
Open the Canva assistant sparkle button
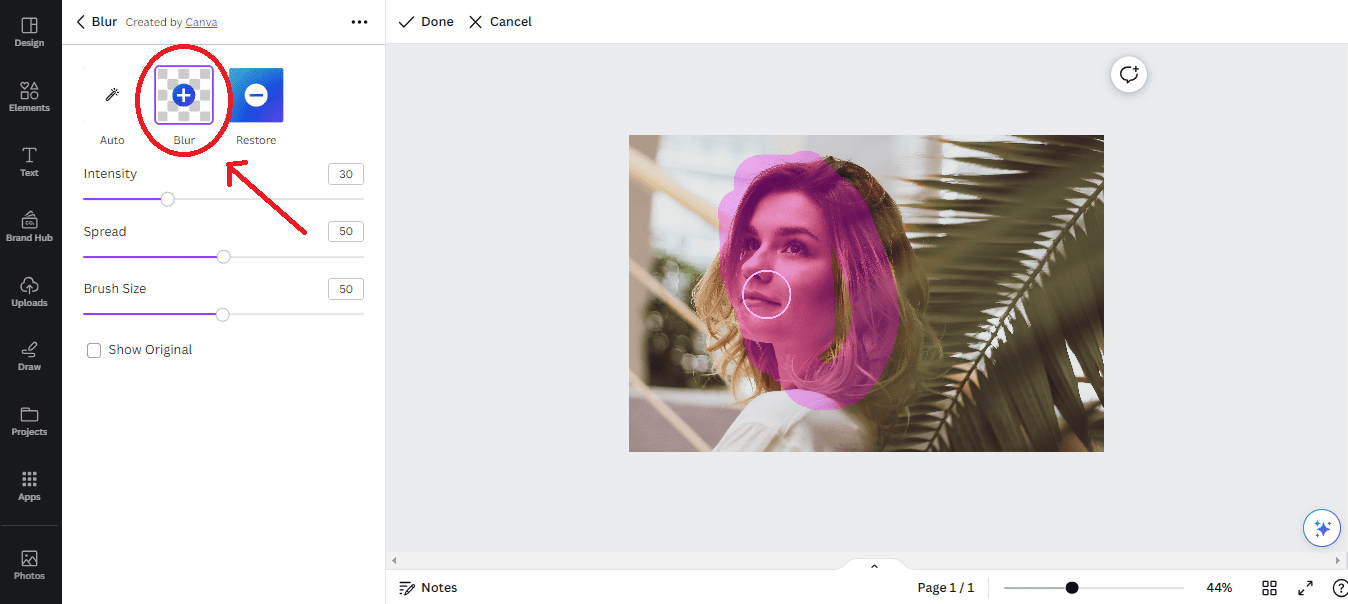pos(1321,527)
